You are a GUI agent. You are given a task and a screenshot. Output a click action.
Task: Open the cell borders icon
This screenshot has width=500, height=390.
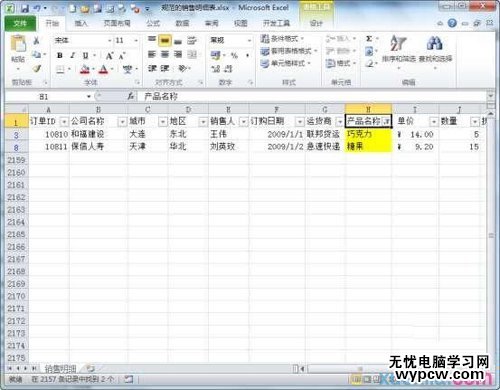[x=60, y=69]
